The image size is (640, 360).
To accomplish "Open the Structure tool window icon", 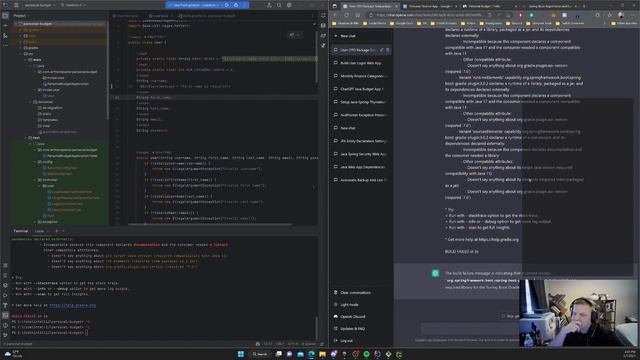I will coord(5,36).
